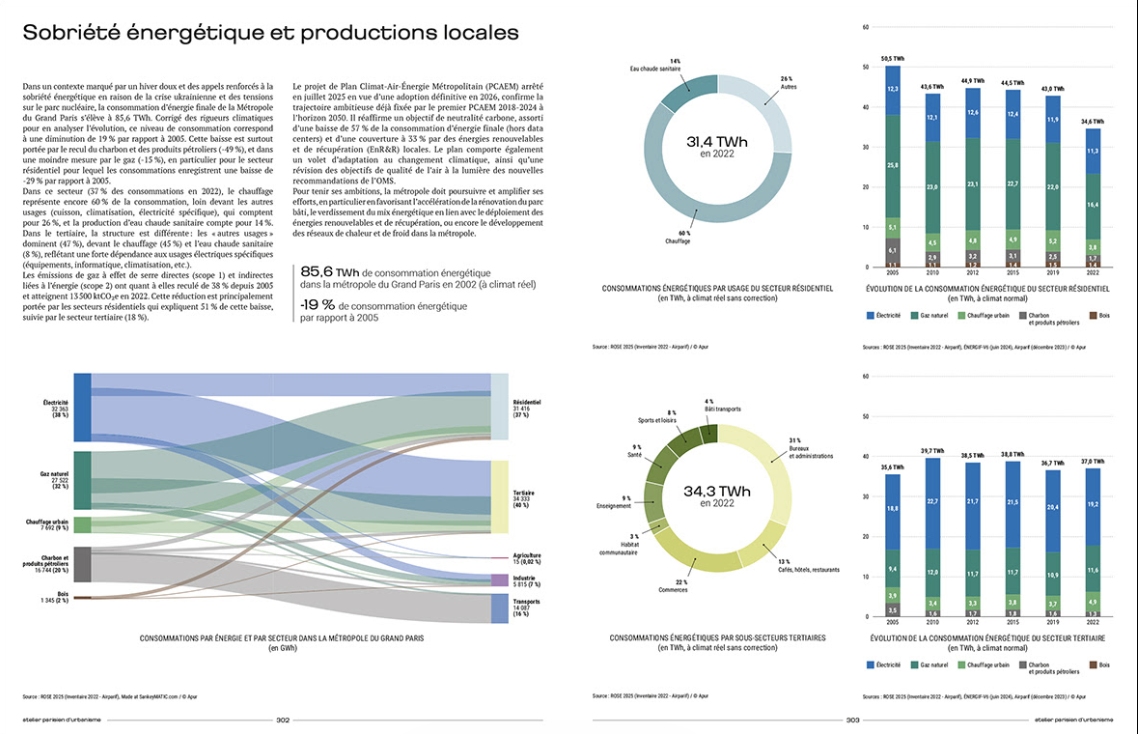Select the green Gaz naturel Sankey node
The width and height of the screenshot is (1138, 734).
(83, 480)
